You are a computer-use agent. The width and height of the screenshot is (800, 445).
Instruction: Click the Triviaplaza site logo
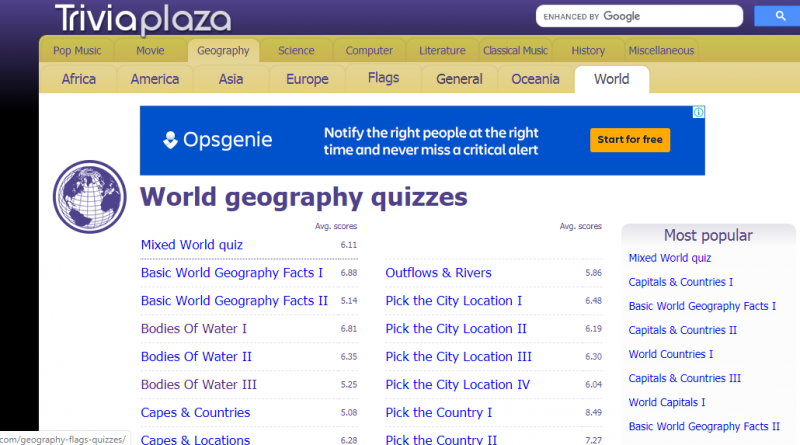pyautogui.click(x=143, y=20)
